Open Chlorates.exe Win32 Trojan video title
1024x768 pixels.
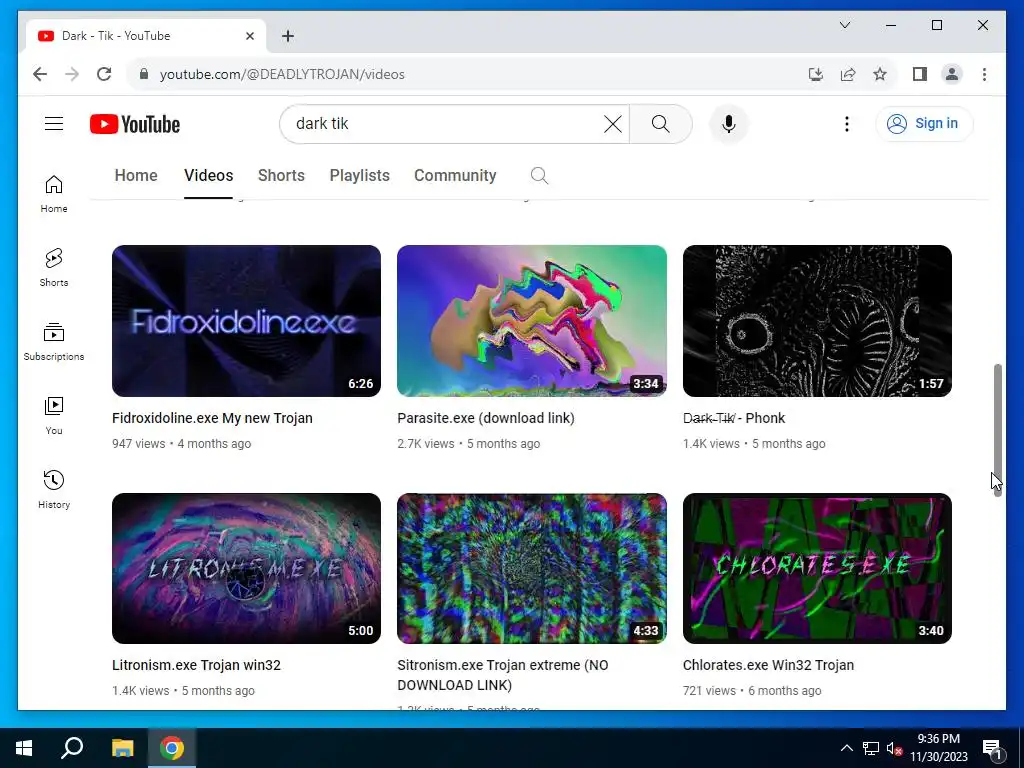click(768, 665)
